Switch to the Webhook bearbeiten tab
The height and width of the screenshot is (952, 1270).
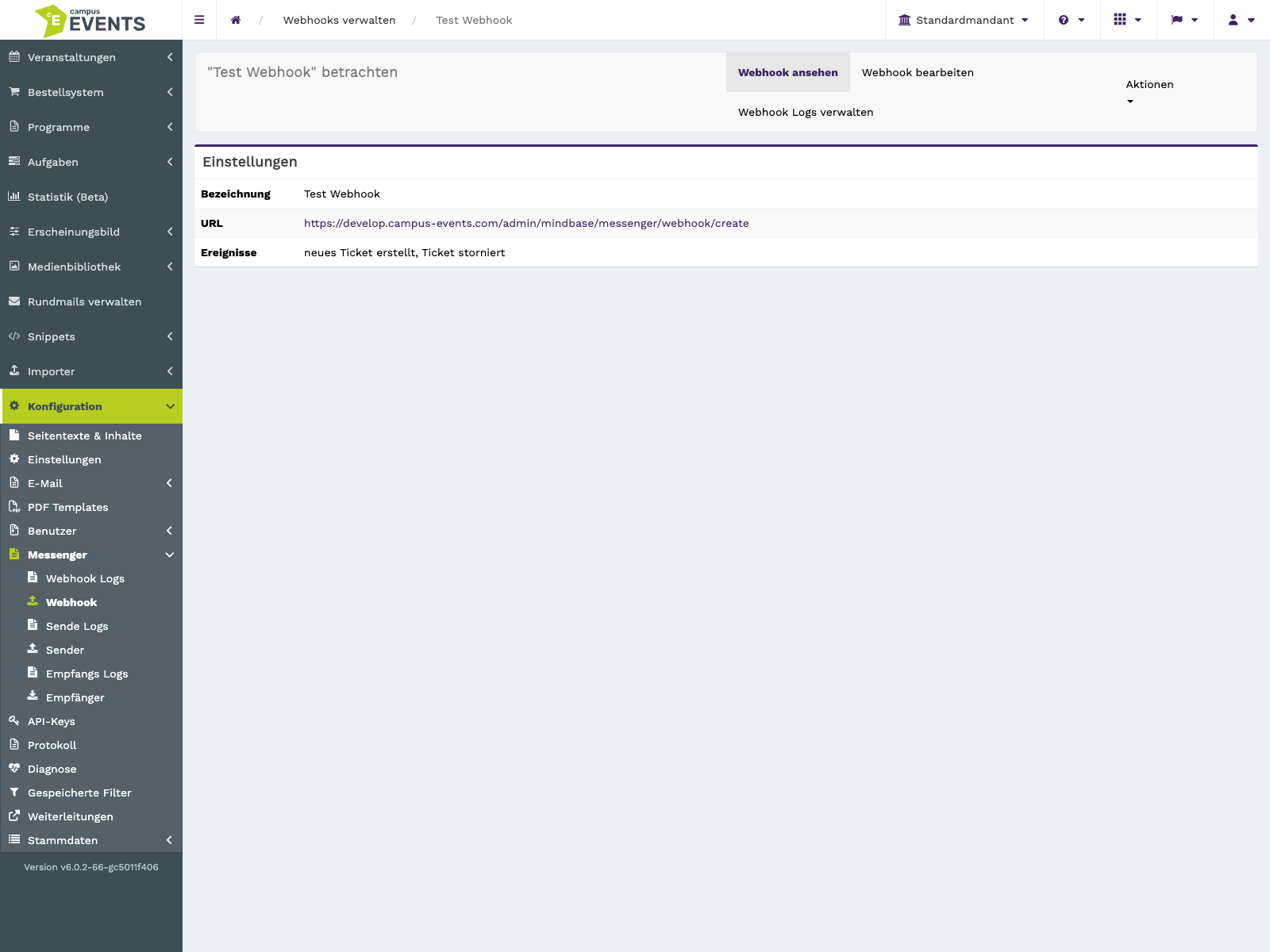coord(918,72)
